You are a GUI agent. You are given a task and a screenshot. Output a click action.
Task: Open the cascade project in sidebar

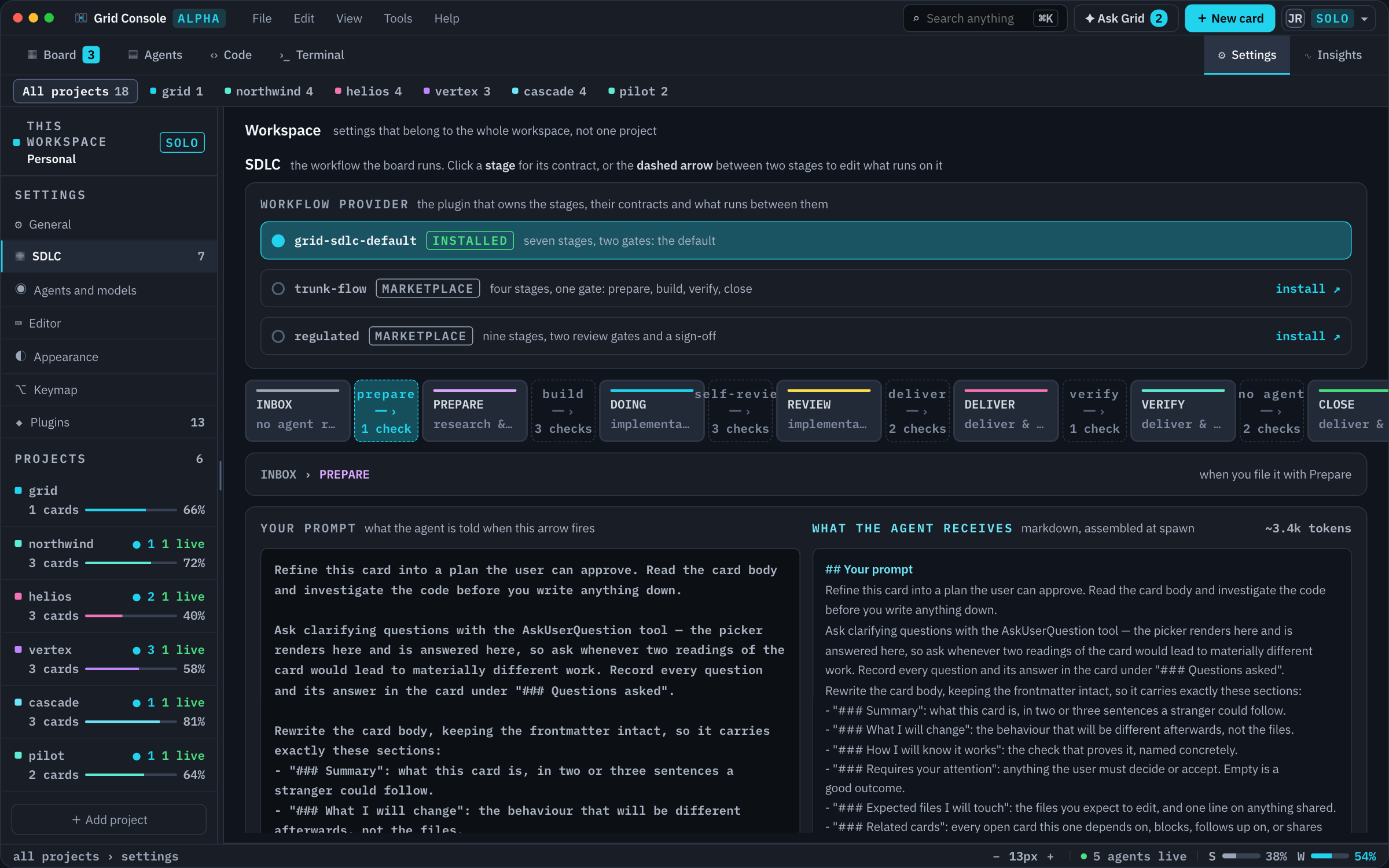click(x=109, y=712)
